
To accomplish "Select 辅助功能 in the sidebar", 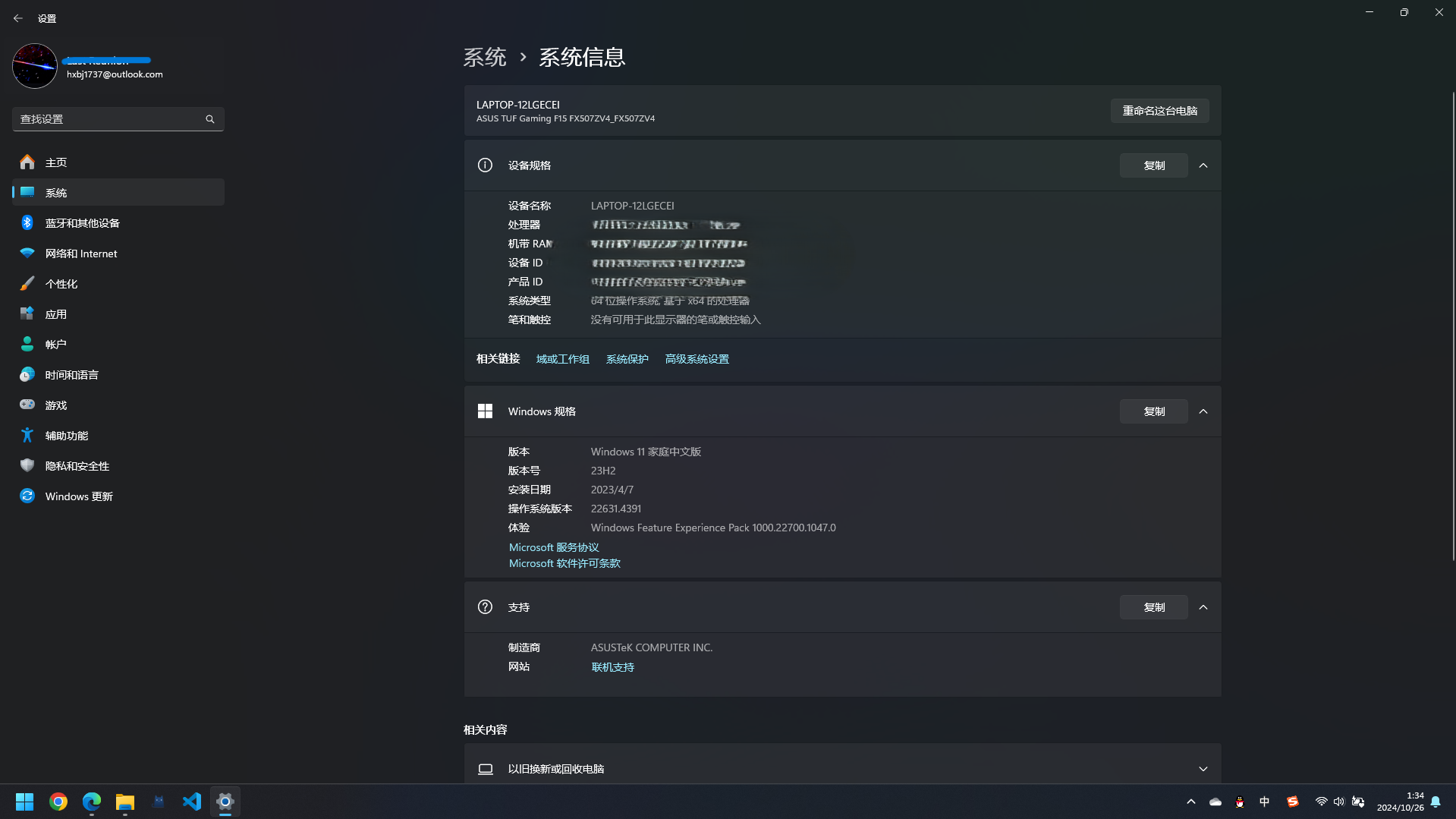I will pyautogui.click(x=66, y=436).
